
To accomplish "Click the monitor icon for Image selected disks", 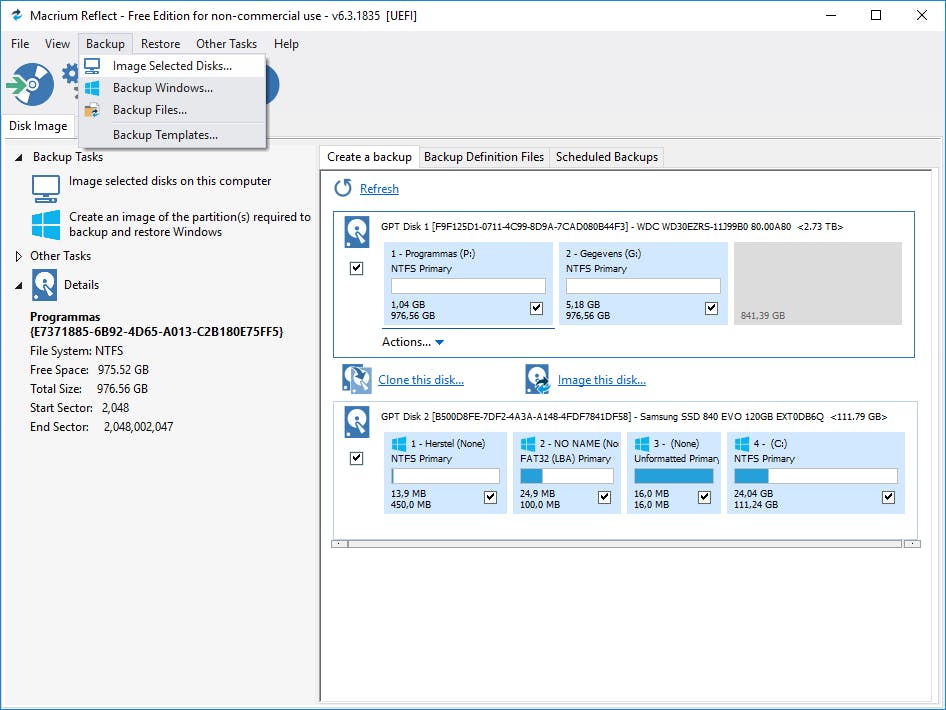I will tap(46, 187).
